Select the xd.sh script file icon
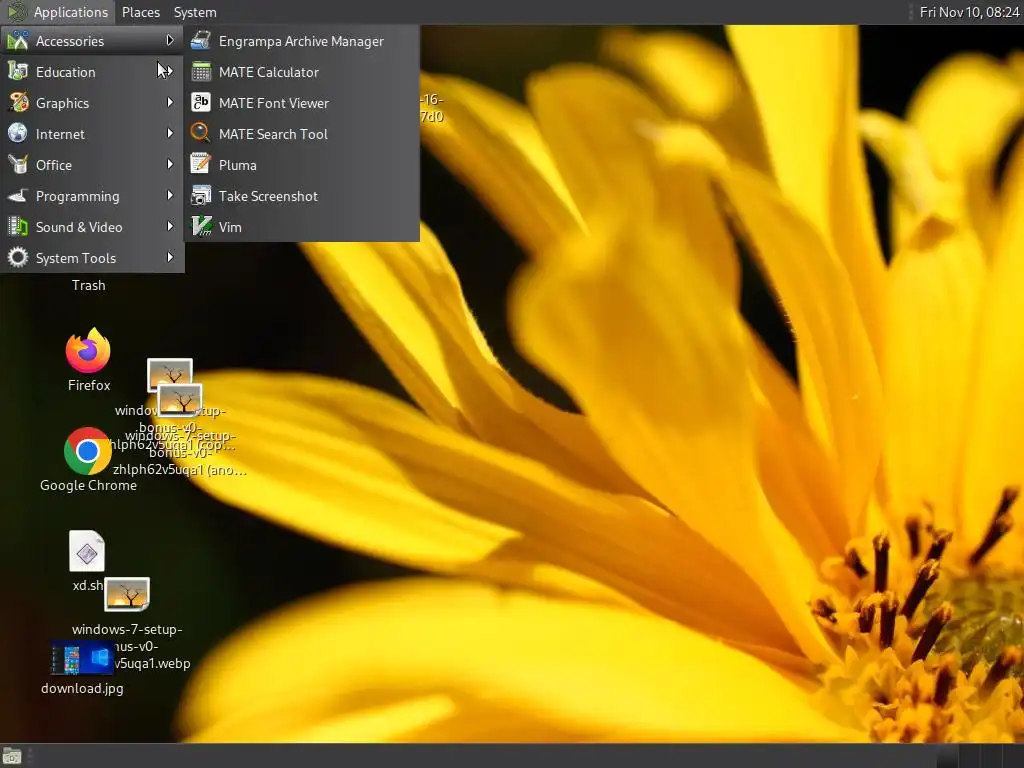 pos(87,551)
